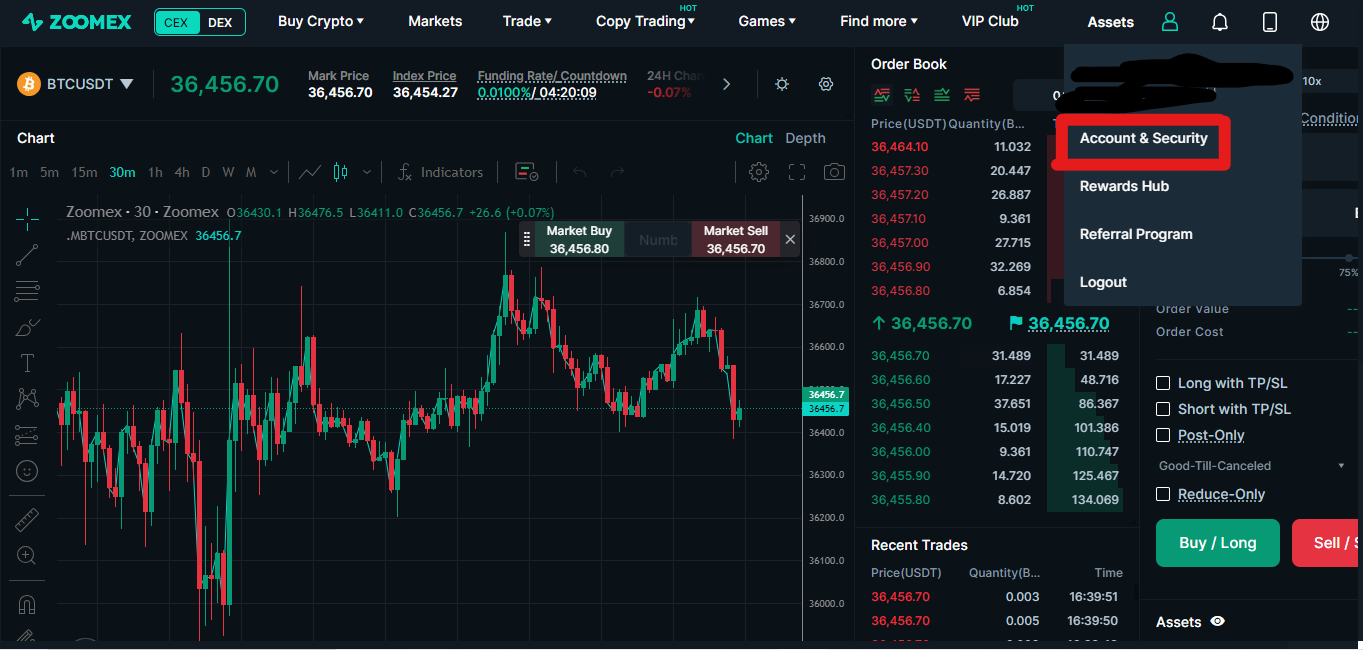Viewport: 1363px width, 650px height.
Task: Open the Markets page
Action: [x=435, y=21]
